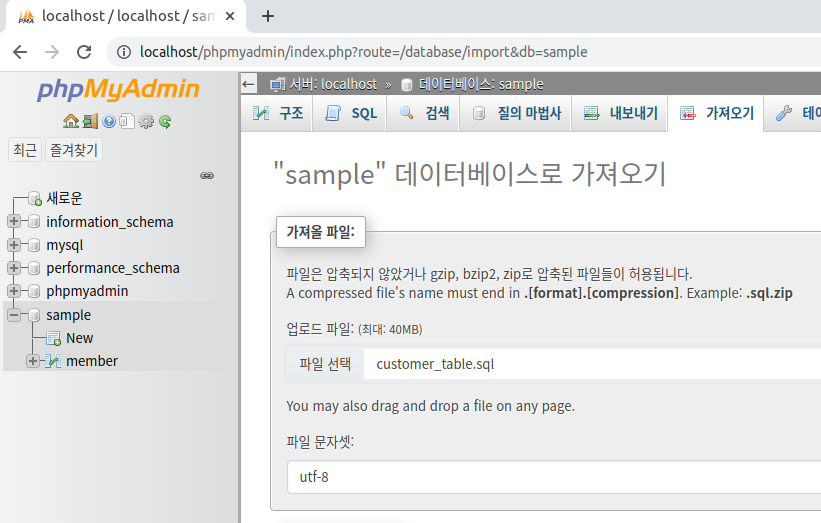821x523 pixels.
Task: Click the browser forward arrow
Action: click(52, 52)
